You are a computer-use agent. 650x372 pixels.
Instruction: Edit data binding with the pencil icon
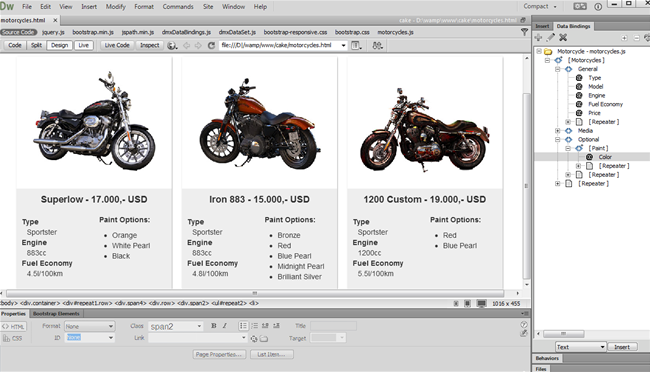(551, 38)
